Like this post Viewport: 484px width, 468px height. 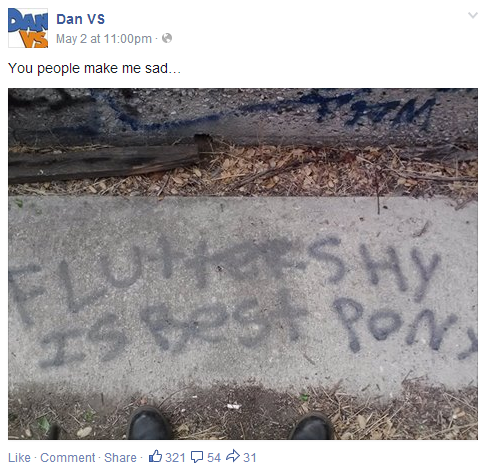tap(19, 458)
